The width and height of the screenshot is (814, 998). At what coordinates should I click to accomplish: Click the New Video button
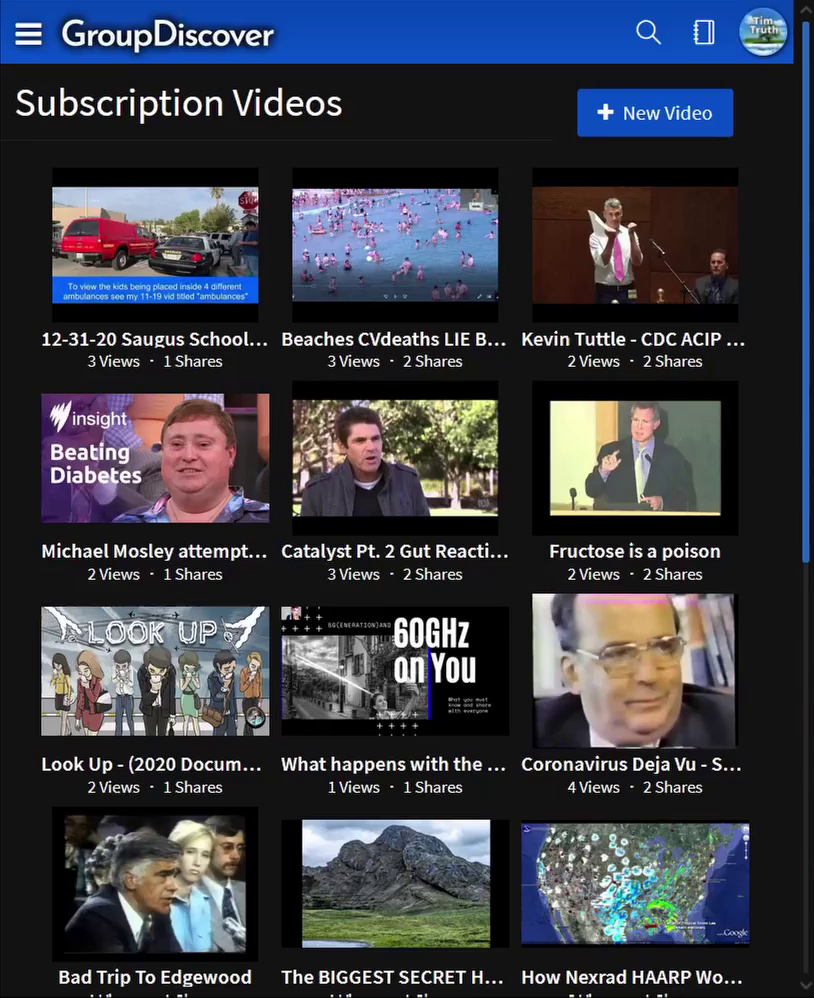point(655,113)
